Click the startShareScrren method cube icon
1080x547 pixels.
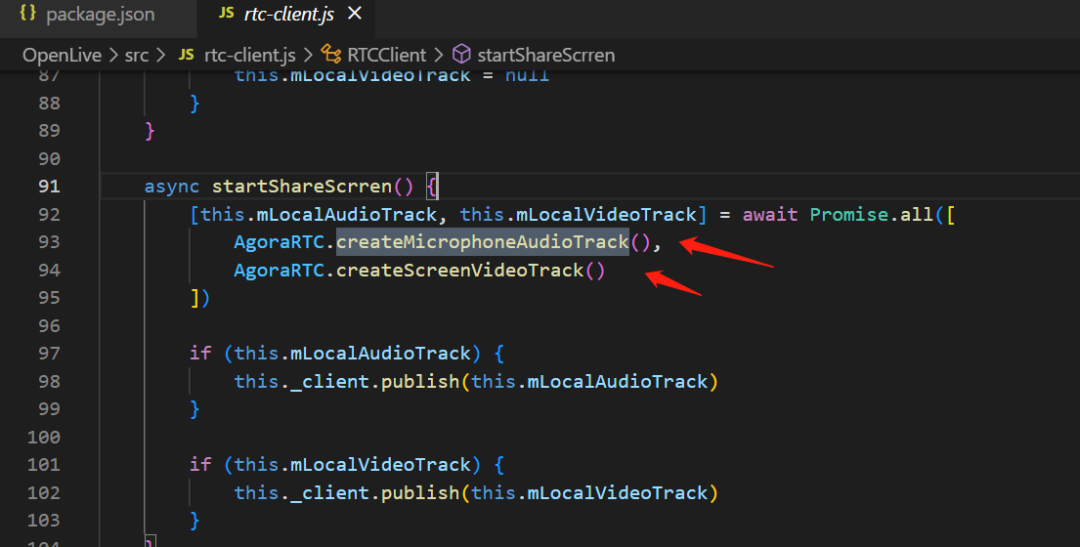click(461, 54)
